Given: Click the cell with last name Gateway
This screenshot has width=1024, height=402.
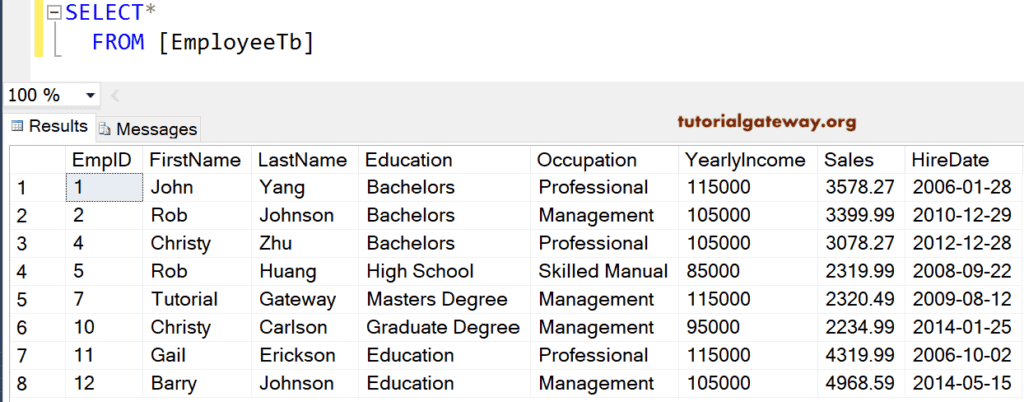Looking at the screenshot, I should pos(297,299).
